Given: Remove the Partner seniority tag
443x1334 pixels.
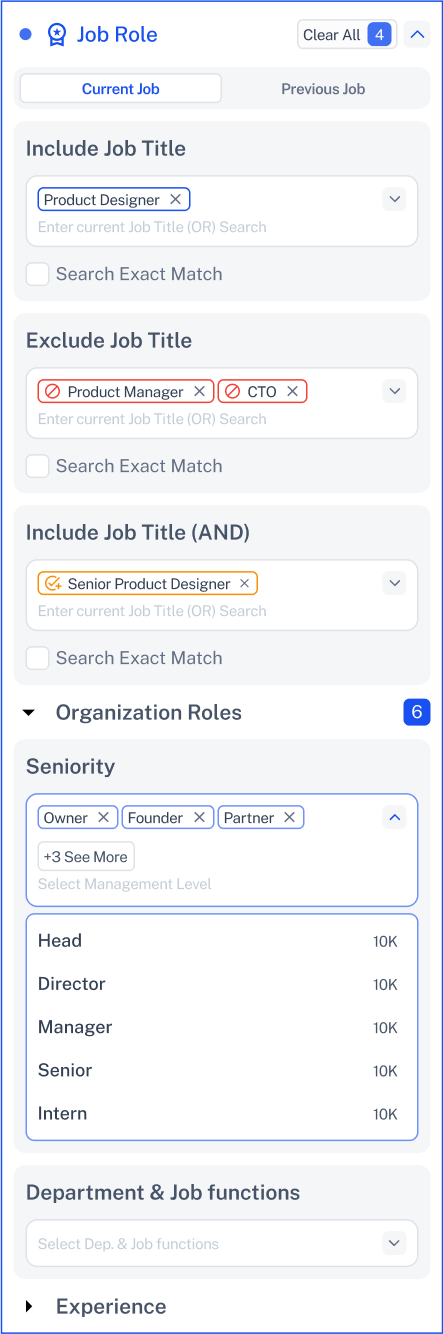Looking at the screenshot, I should [x=289, y=818].
